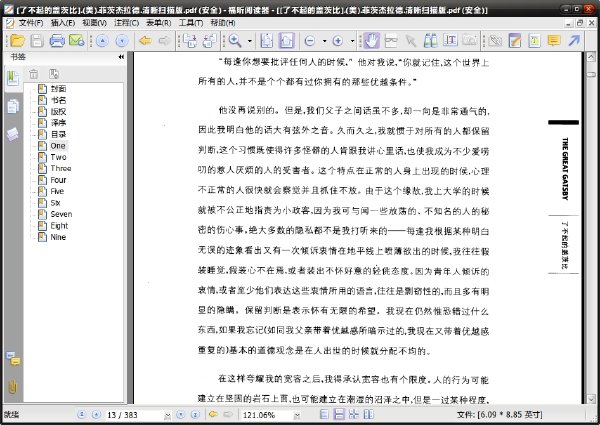Send the PDF by email with the envelope icon
The height and width of the screenshot is (425, 600).
click(77, 40)
